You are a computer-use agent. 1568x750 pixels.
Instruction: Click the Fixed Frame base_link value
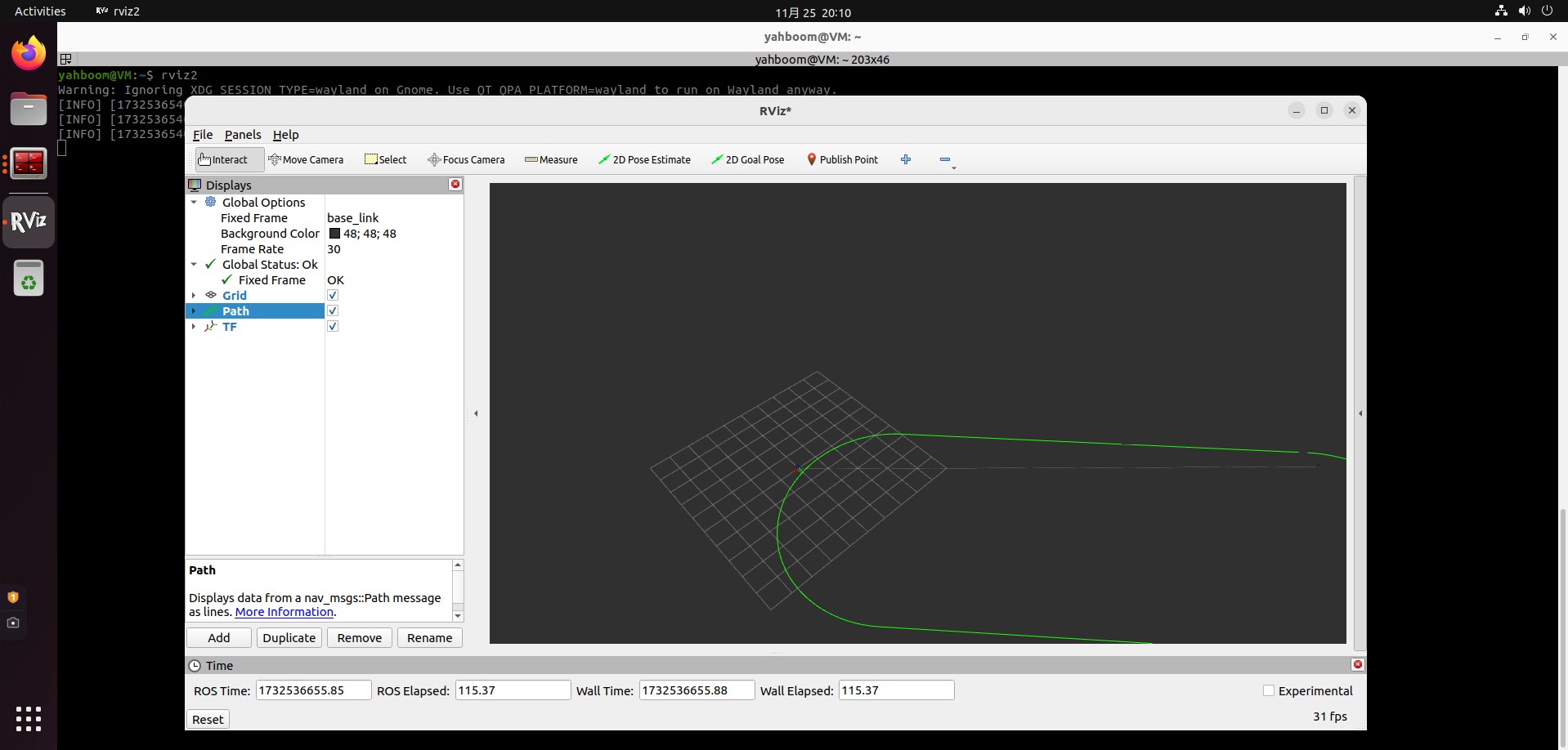coord(353,218)
